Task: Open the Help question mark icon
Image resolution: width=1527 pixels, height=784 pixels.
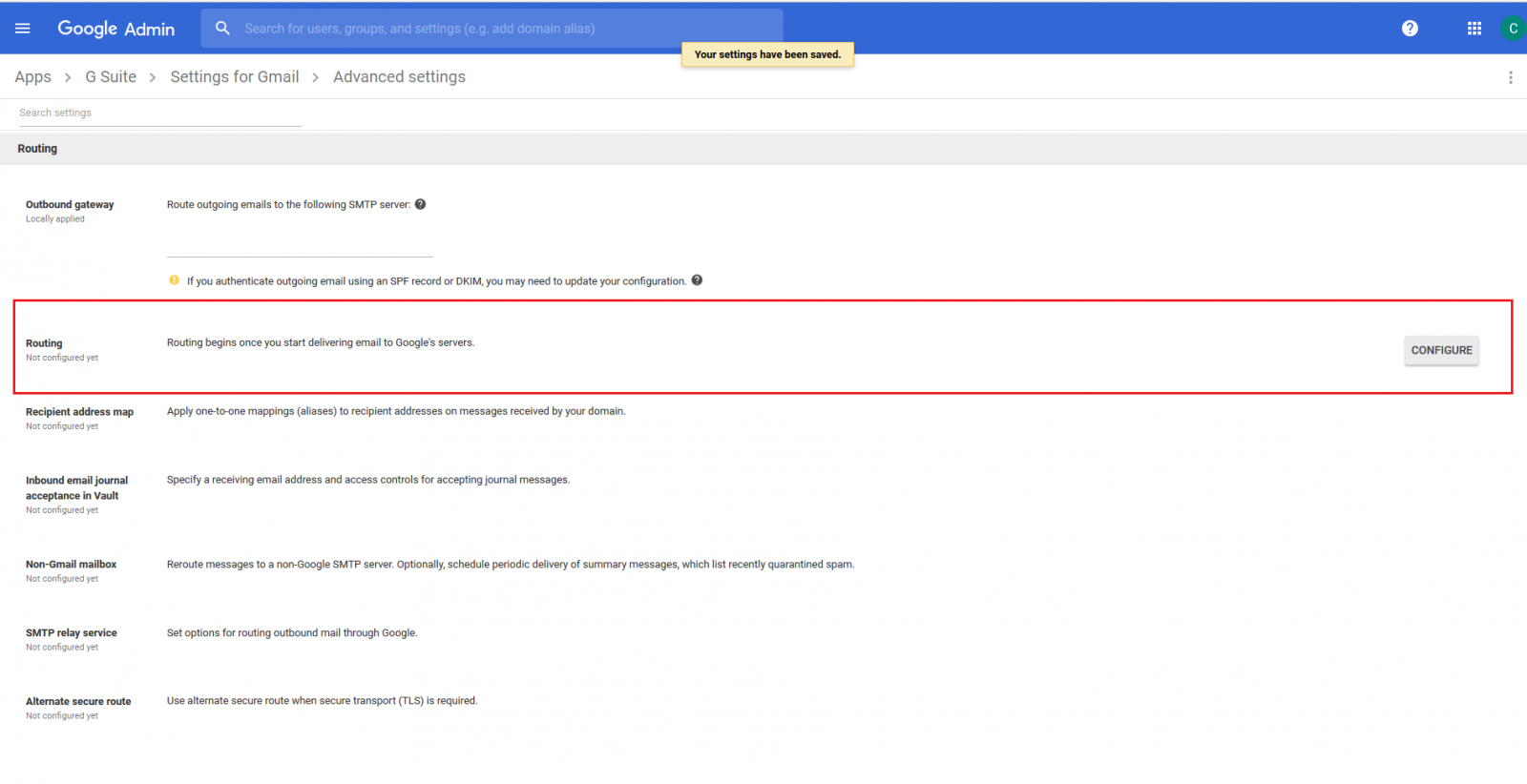Action: [1410, 29]
